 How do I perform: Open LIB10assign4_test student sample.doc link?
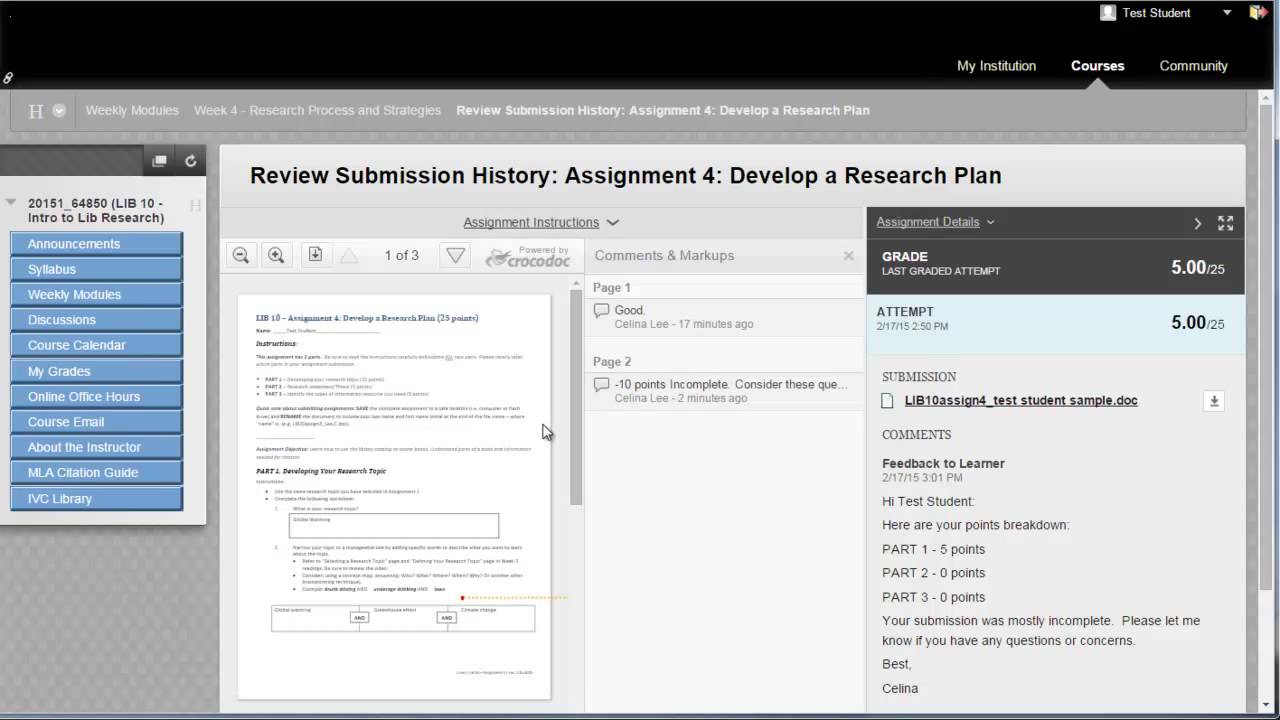1021,400
